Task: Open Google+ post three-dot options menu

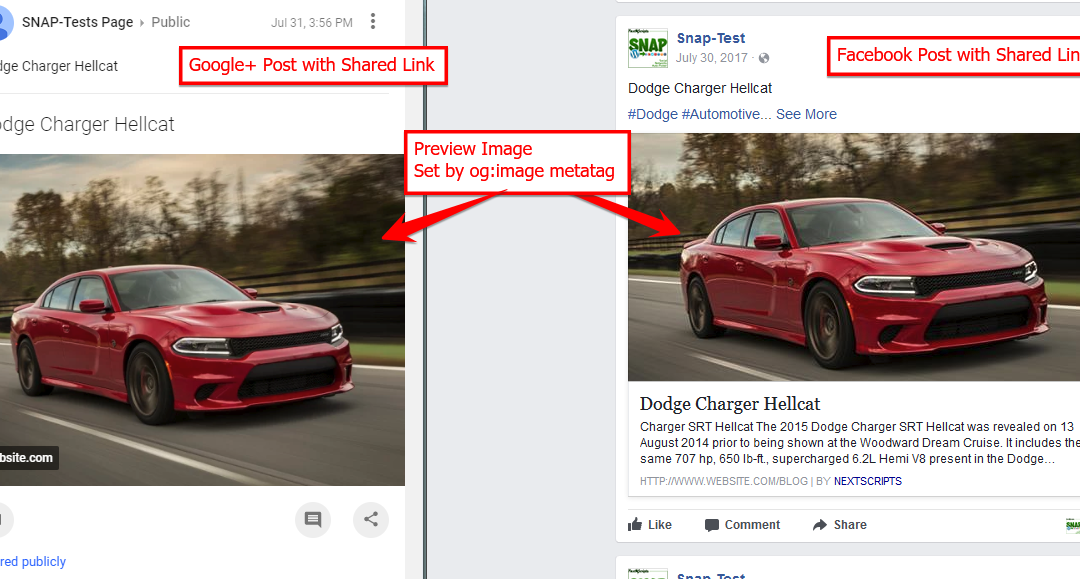Action: pos(373,21)
